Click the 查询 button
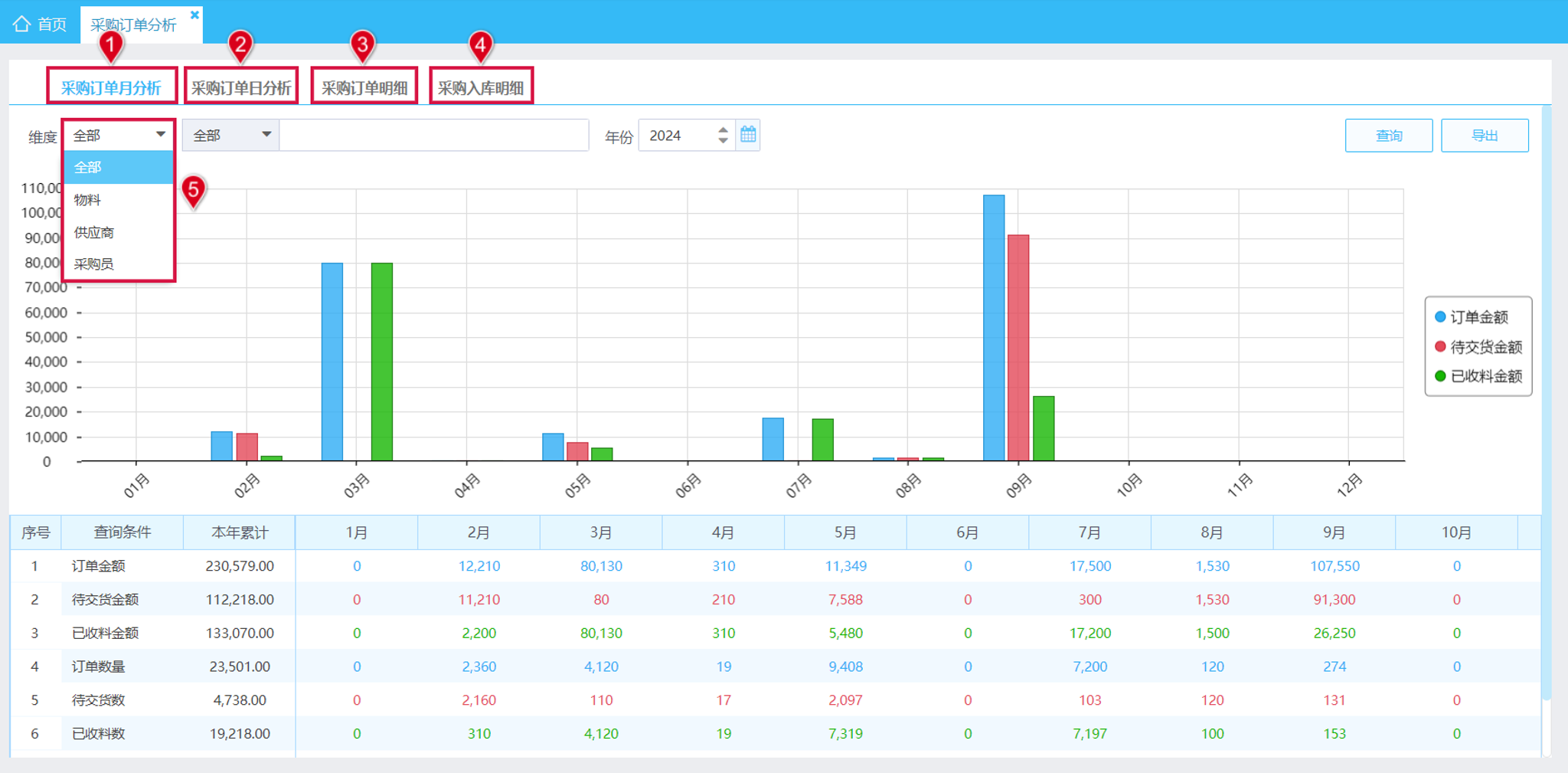 click(1389, 136)
